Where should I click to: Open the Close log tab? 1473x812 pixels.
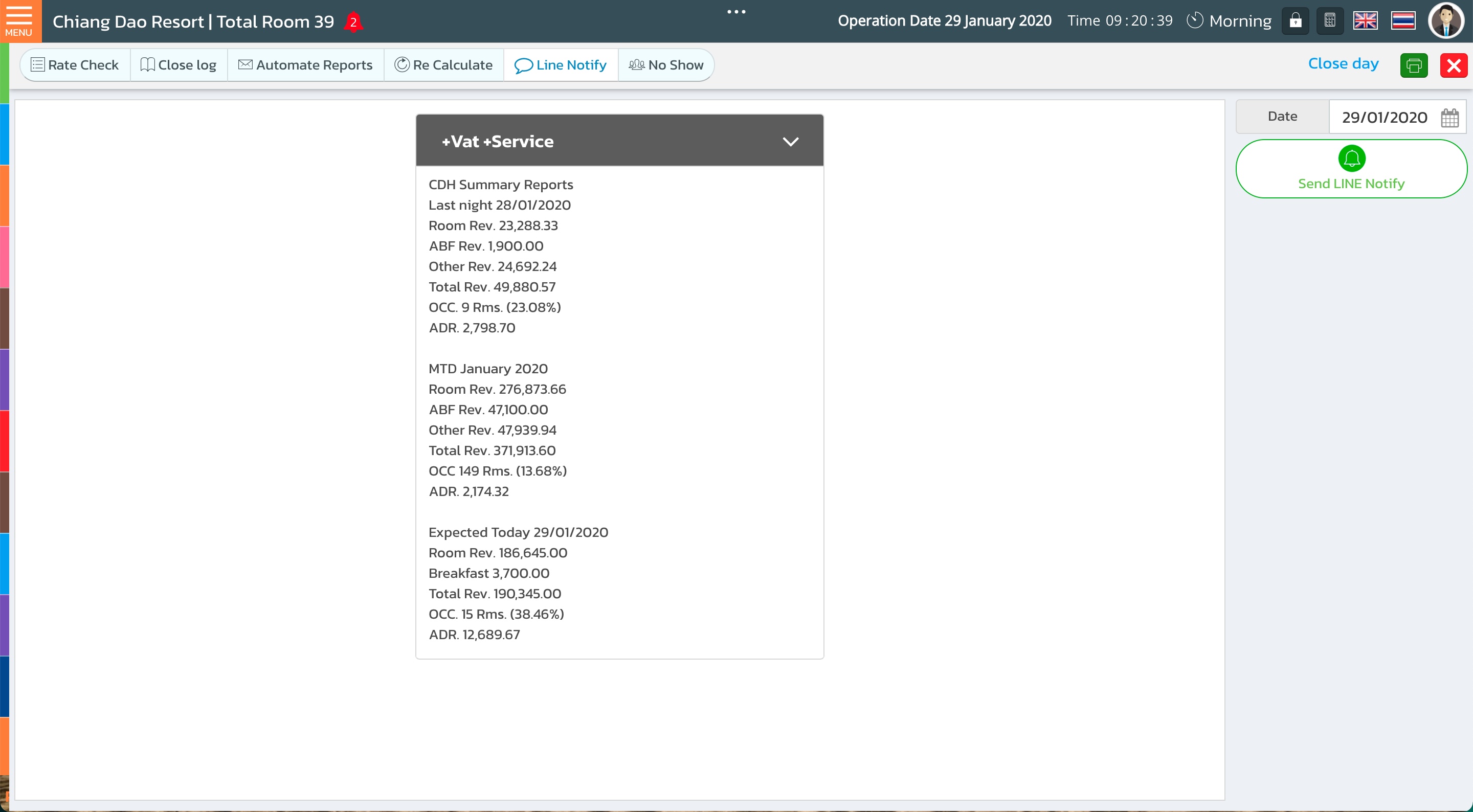click(x=178, y=65)
